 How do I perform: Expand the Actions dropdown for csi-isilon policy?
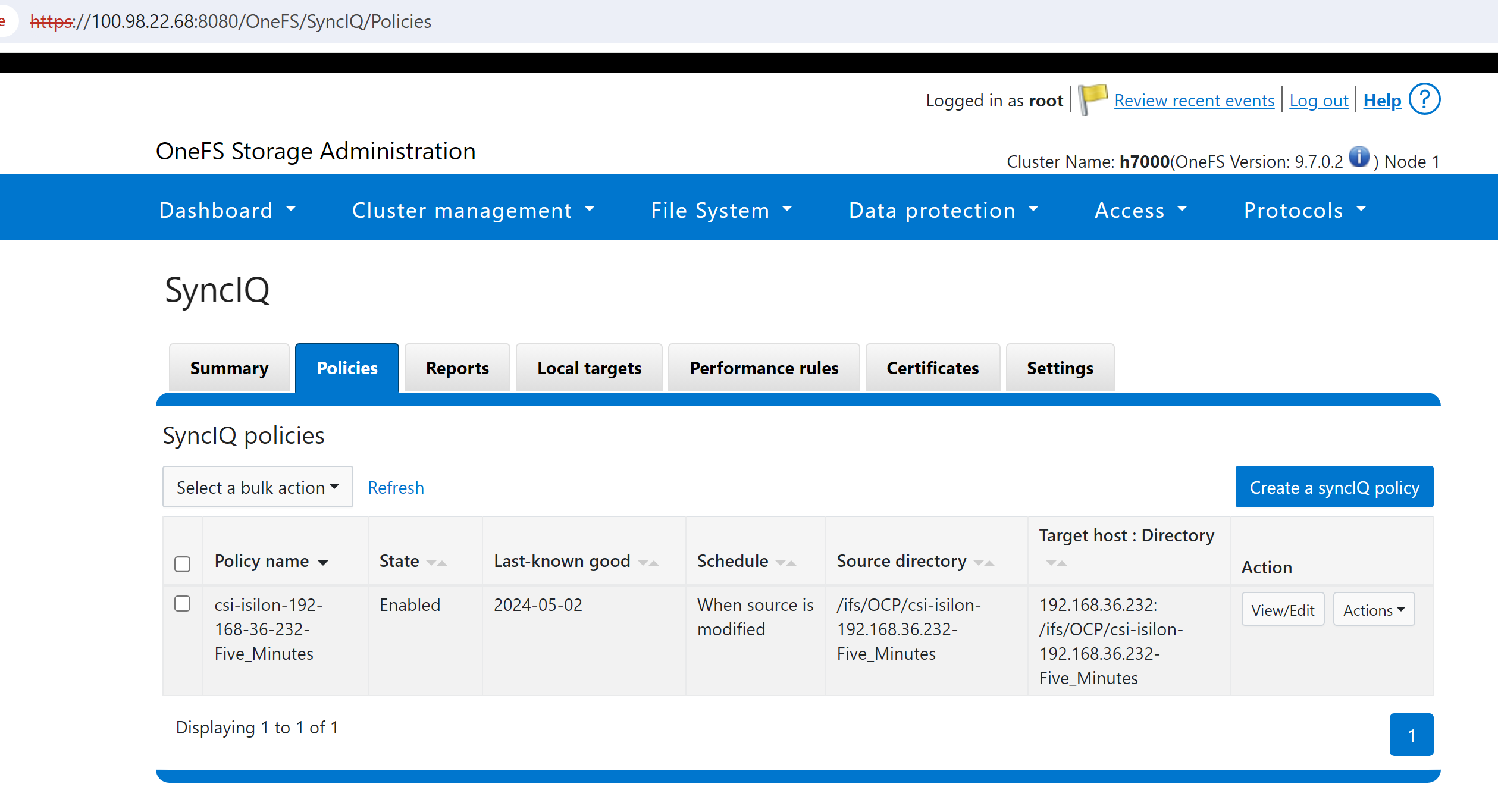pyautogui.click(x=1375, y=609)
